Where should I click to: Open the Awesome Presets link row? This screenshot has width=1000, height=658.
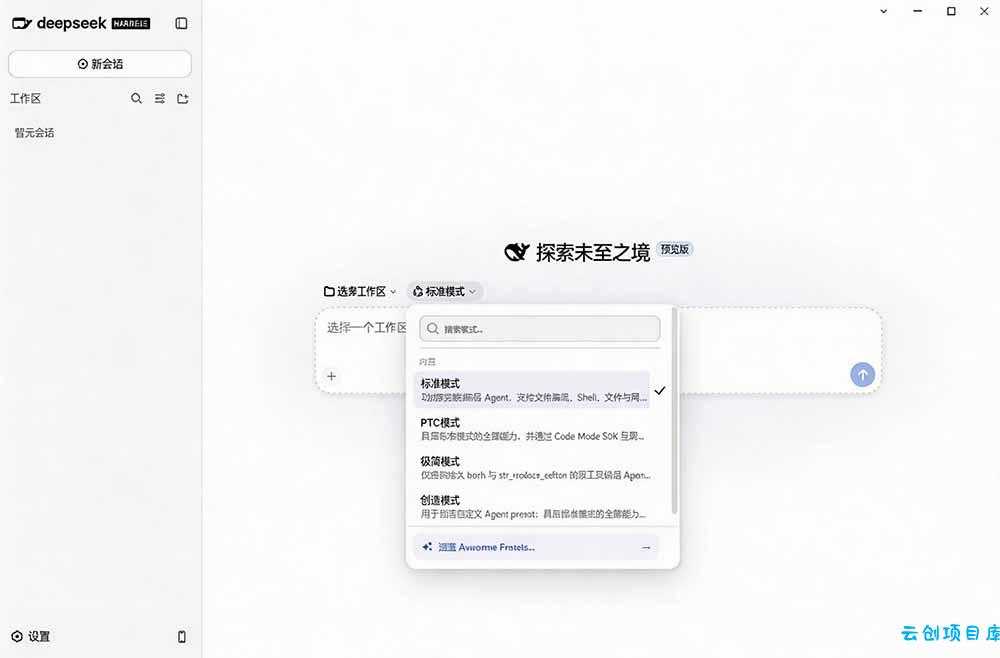(536, 547)
